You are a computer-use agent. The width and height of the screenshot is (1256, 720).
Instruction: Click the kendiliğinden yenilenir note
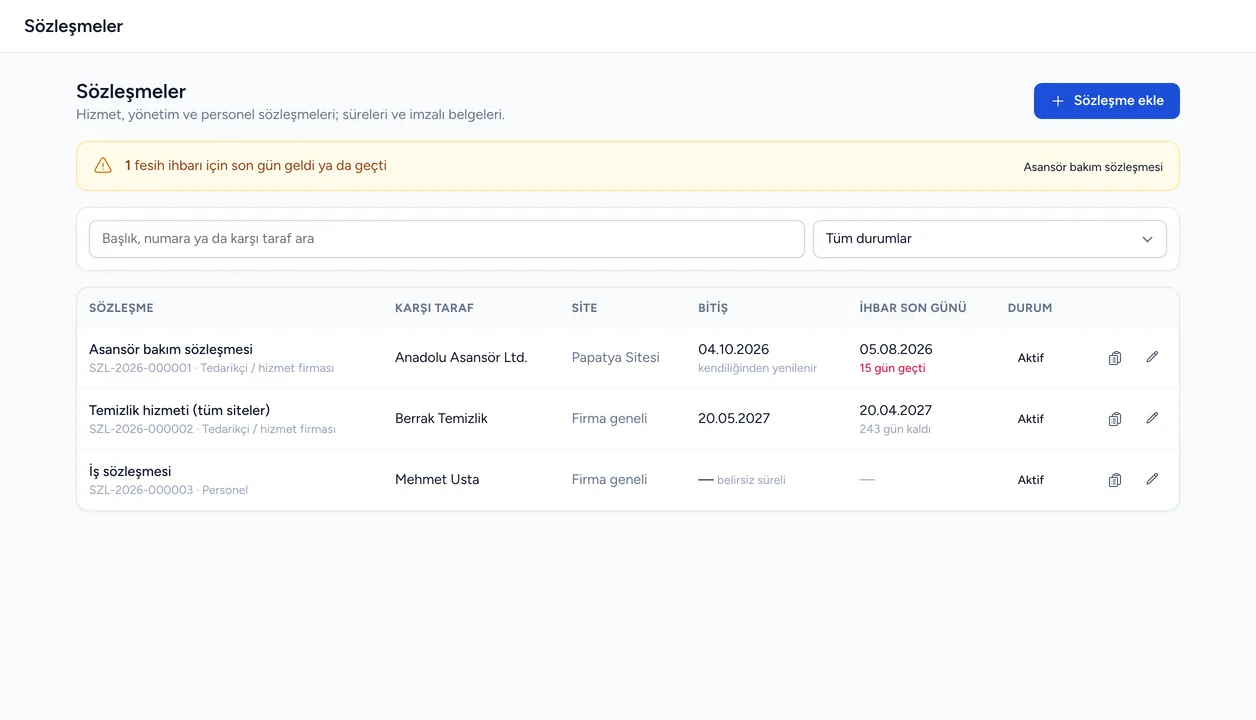pos(758,368)
